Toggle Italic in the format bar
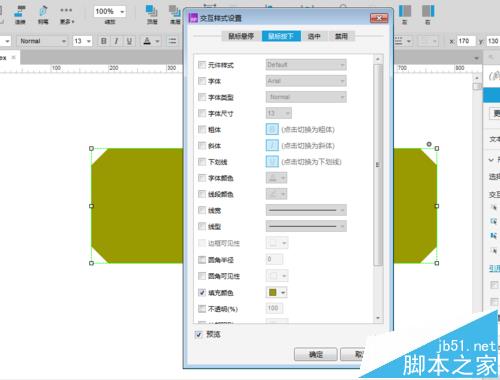Screen dimensions: 500x380 click(116, 41)
